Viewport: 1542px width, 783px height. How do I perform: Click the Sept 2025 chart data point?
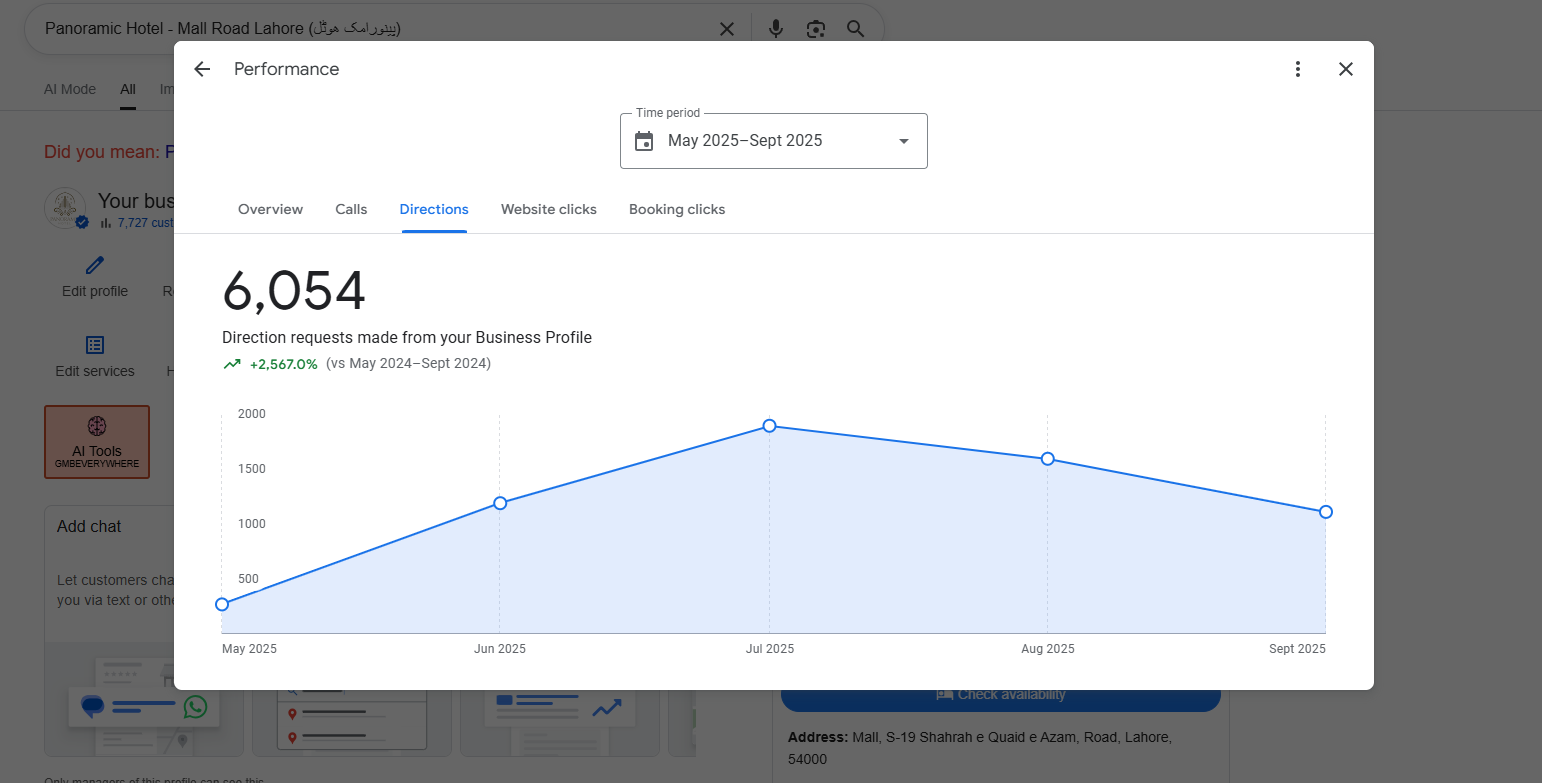click(1325, 512)
